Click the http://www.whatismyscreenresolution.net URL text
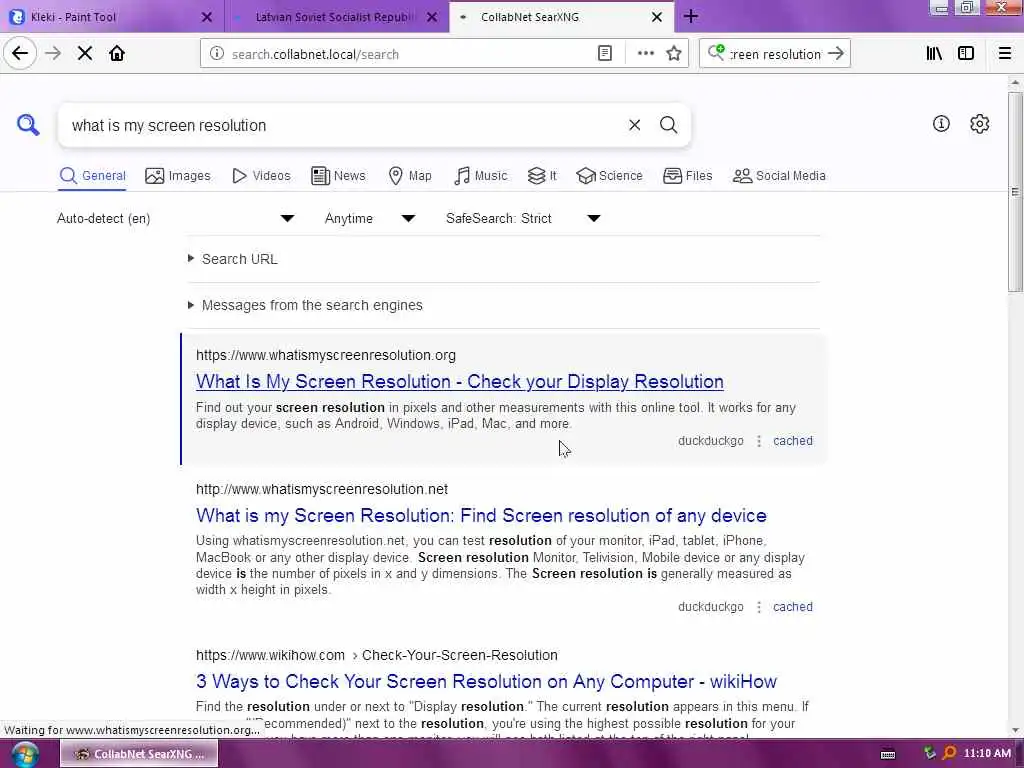 click(x=322, y=489)
